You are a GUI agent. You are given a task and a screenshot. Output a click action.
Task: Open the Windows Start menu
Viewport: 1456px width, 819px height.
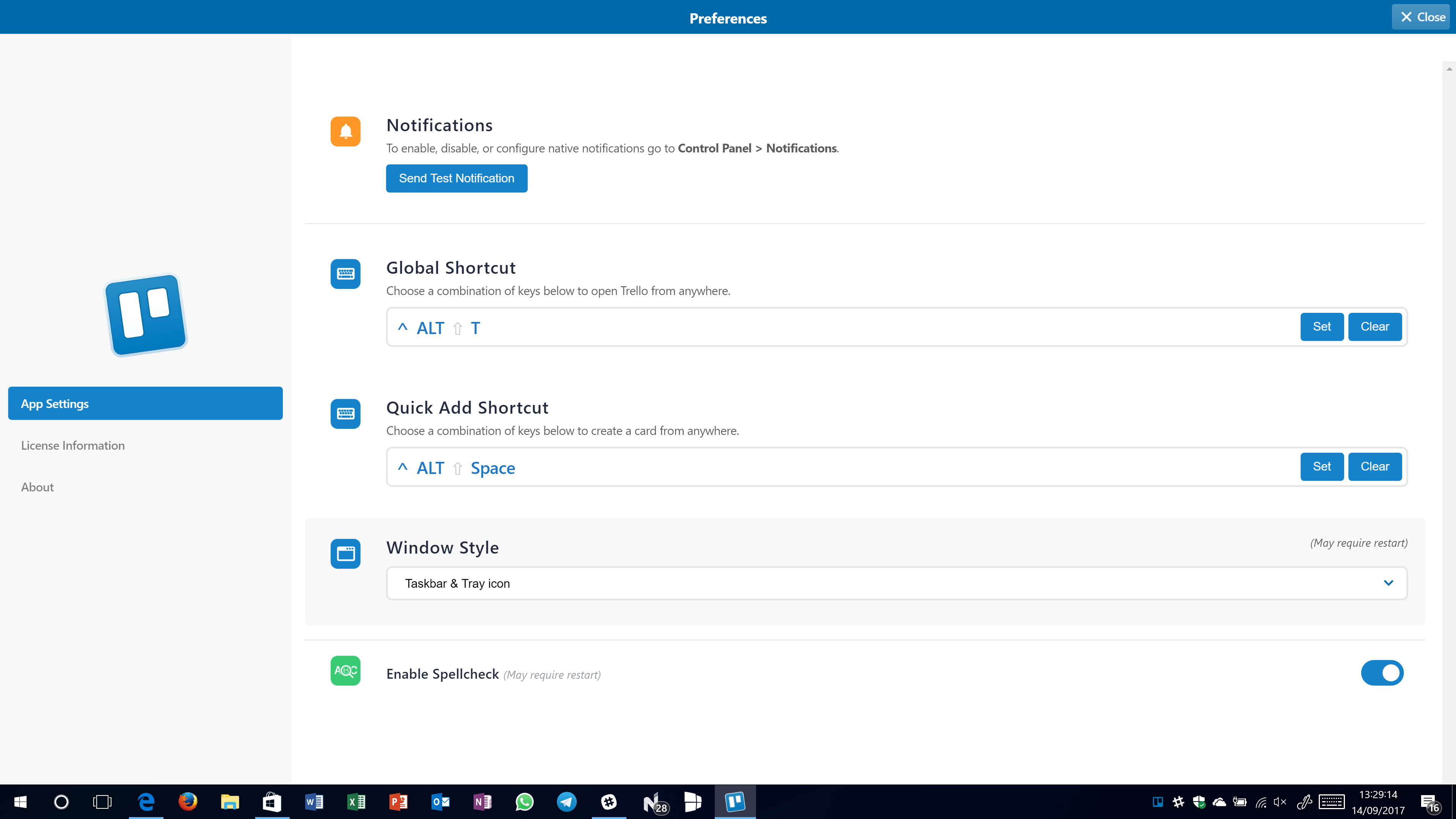pos(20,802)
